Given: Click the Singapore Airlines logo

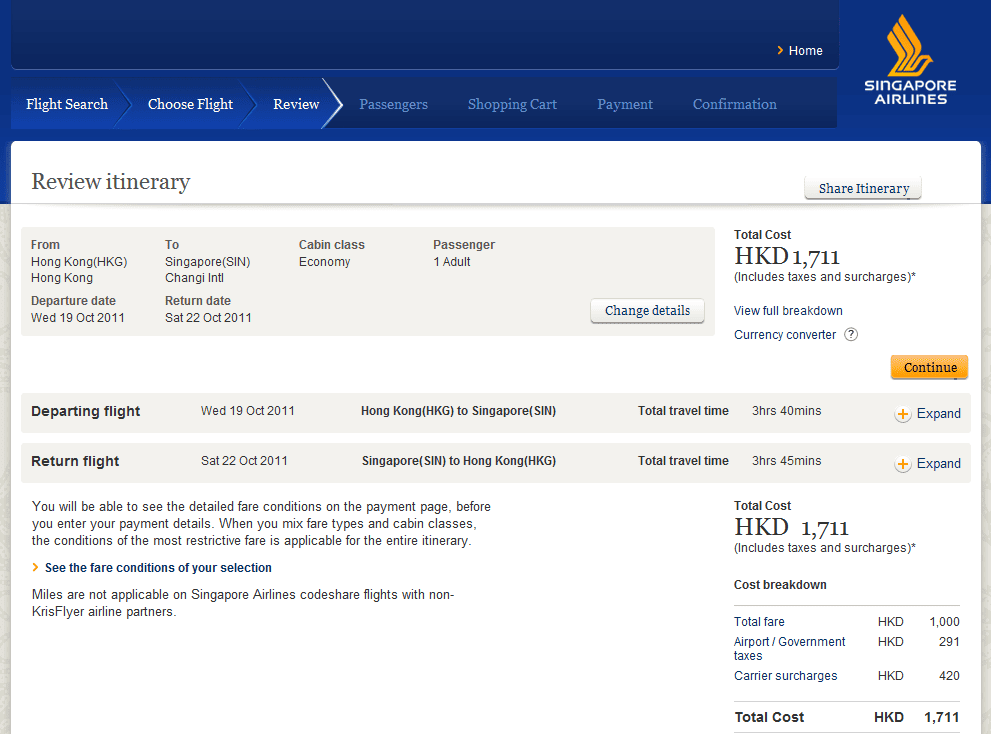Looking at the screenshot, I should (x=910, y=62).
